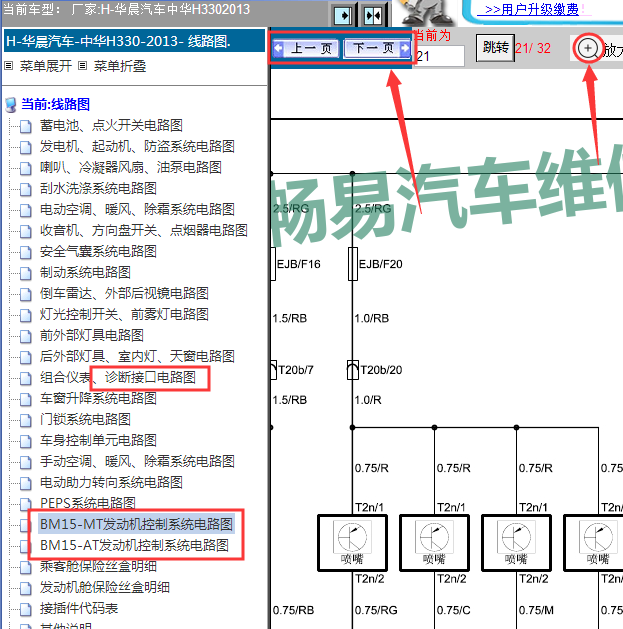Open 收音机、方向盘开关、点烟器电路图

pos(144,230)
